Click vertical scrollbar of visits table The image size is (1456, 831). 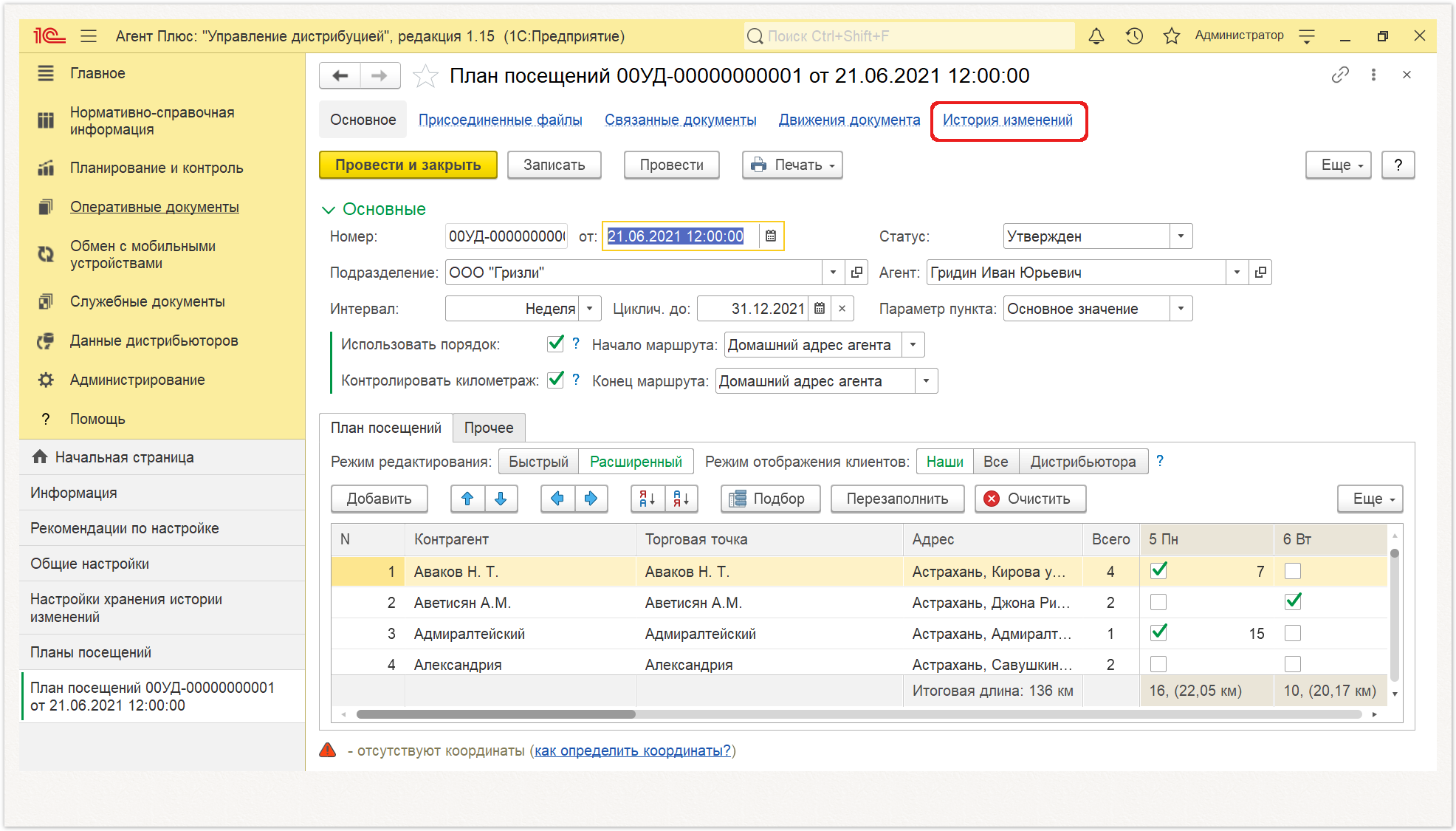1394,613
